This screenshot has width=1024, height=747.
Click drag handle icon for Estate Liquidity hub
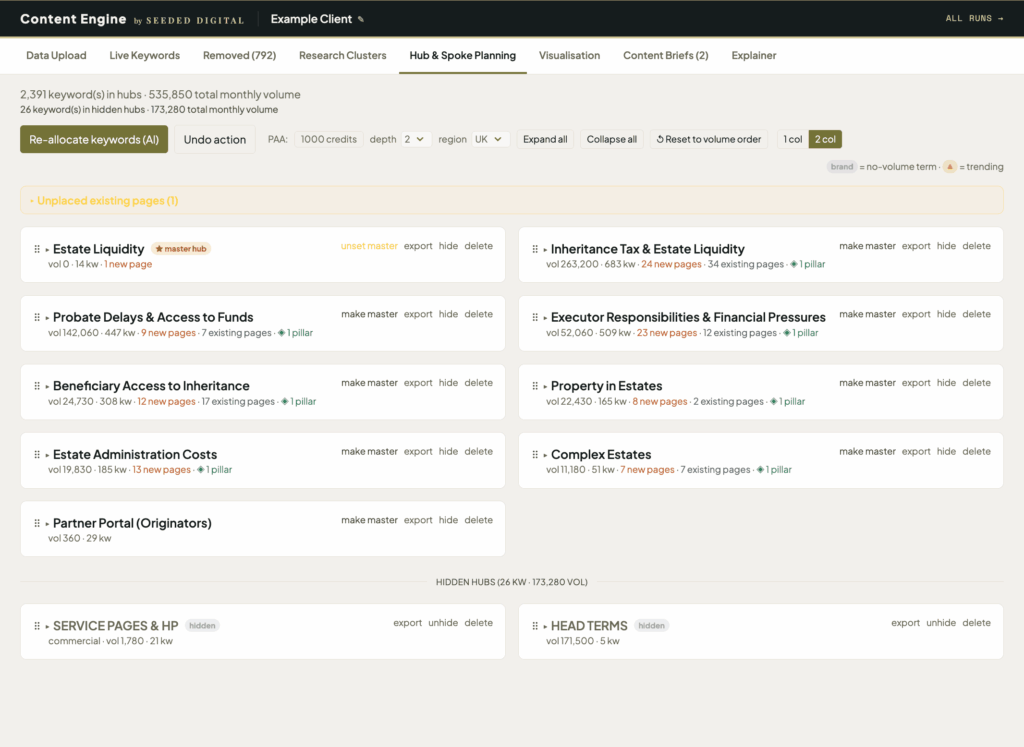click(x=37, y=249)
